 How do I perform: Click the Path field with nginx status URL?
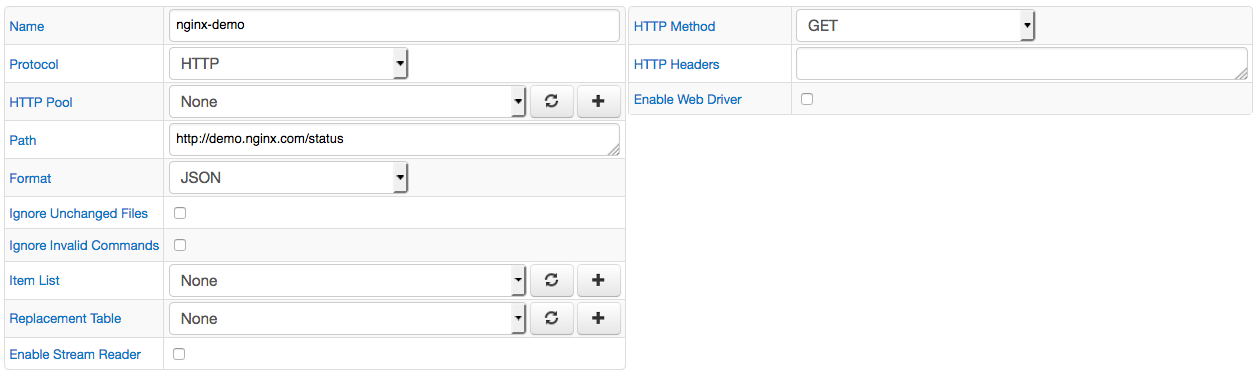[x=395, y=140]
